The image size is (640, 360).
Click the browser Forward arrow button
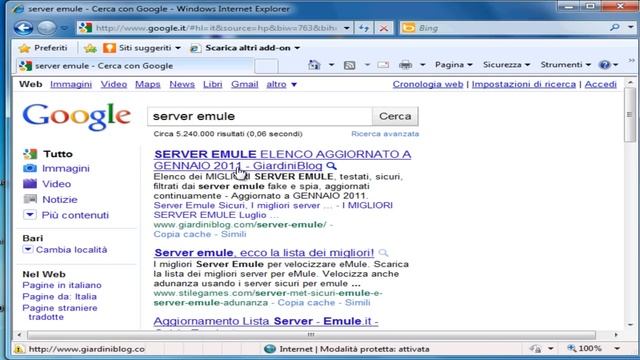coord(47,28)
